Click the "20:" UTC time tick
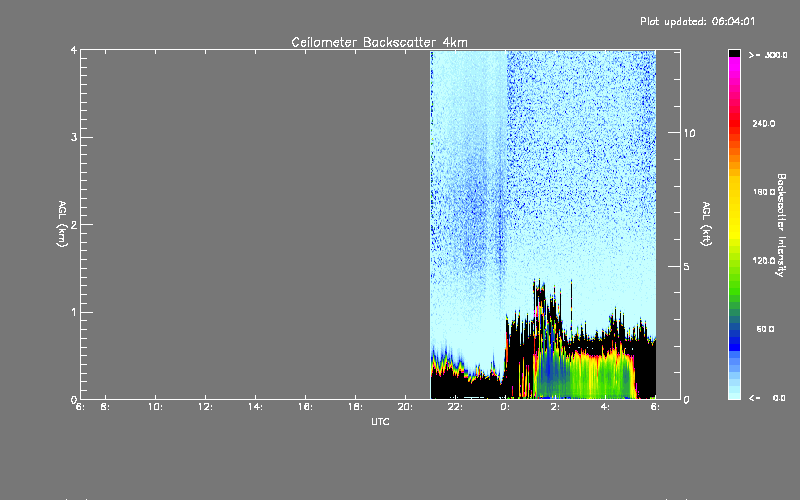Image resolution: width=800 pixels, height=500 pixels. [x=405, y=407]
